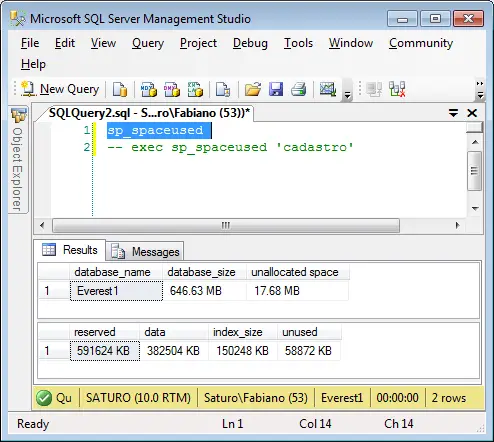
Task: Start an Analysis Services XMLA query
Action: (x=195, y=89)
